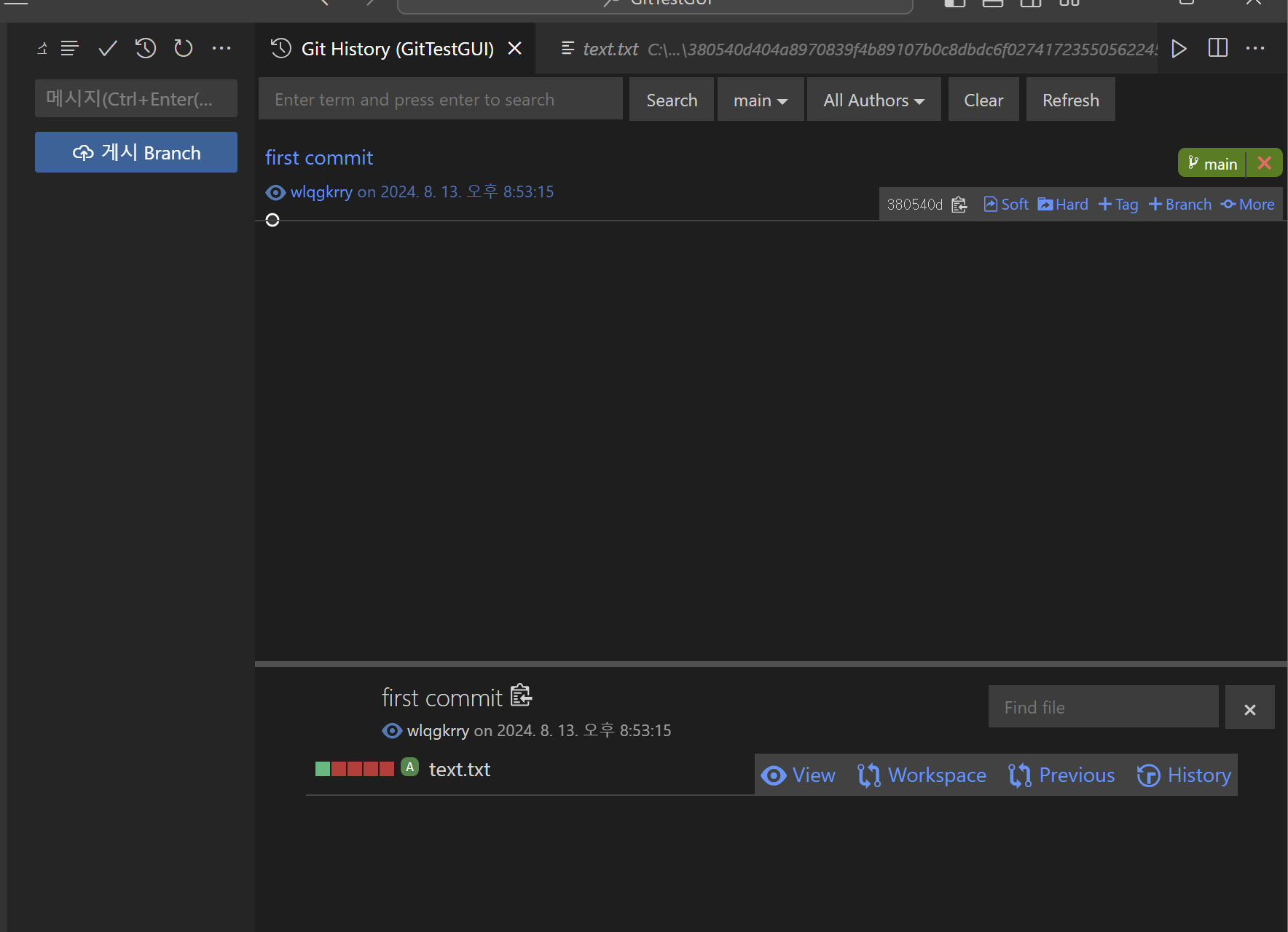Viewport: 1288px width, 932px height.
Task: Soft reset to commit 380540d
Action: point(1006,205)
